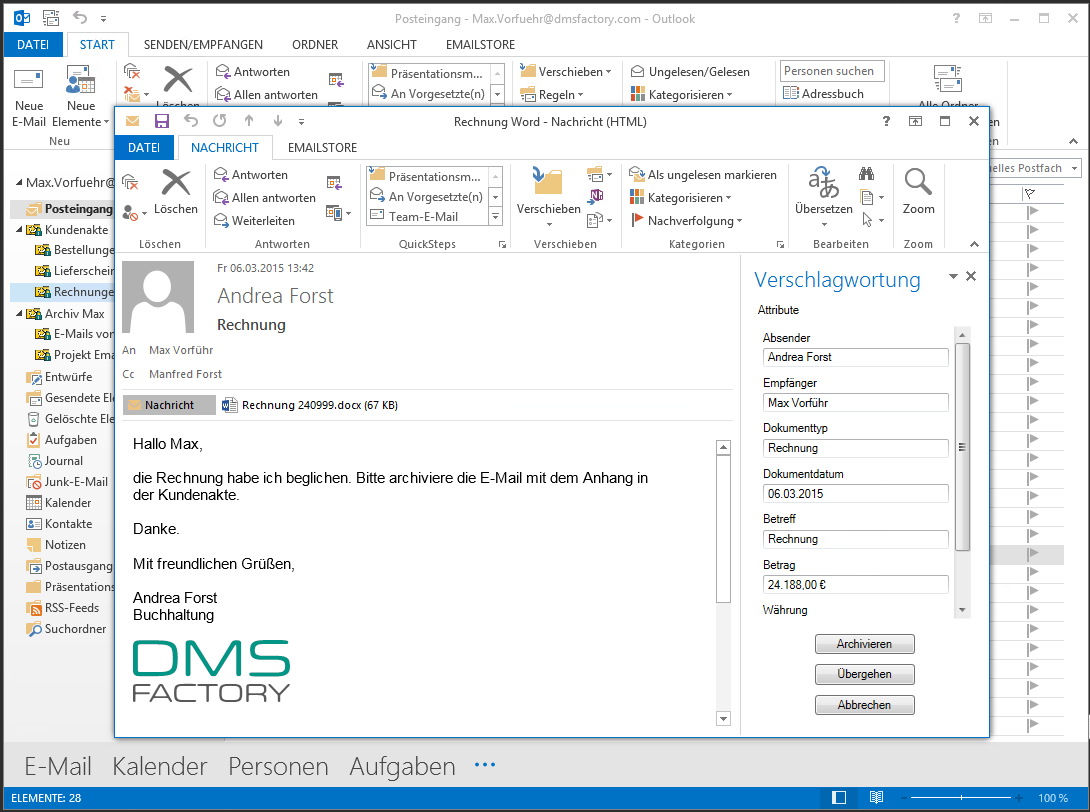Open ORDNER tab in main Outlook window
The image size is (1090, 812).
pos(314,44)
